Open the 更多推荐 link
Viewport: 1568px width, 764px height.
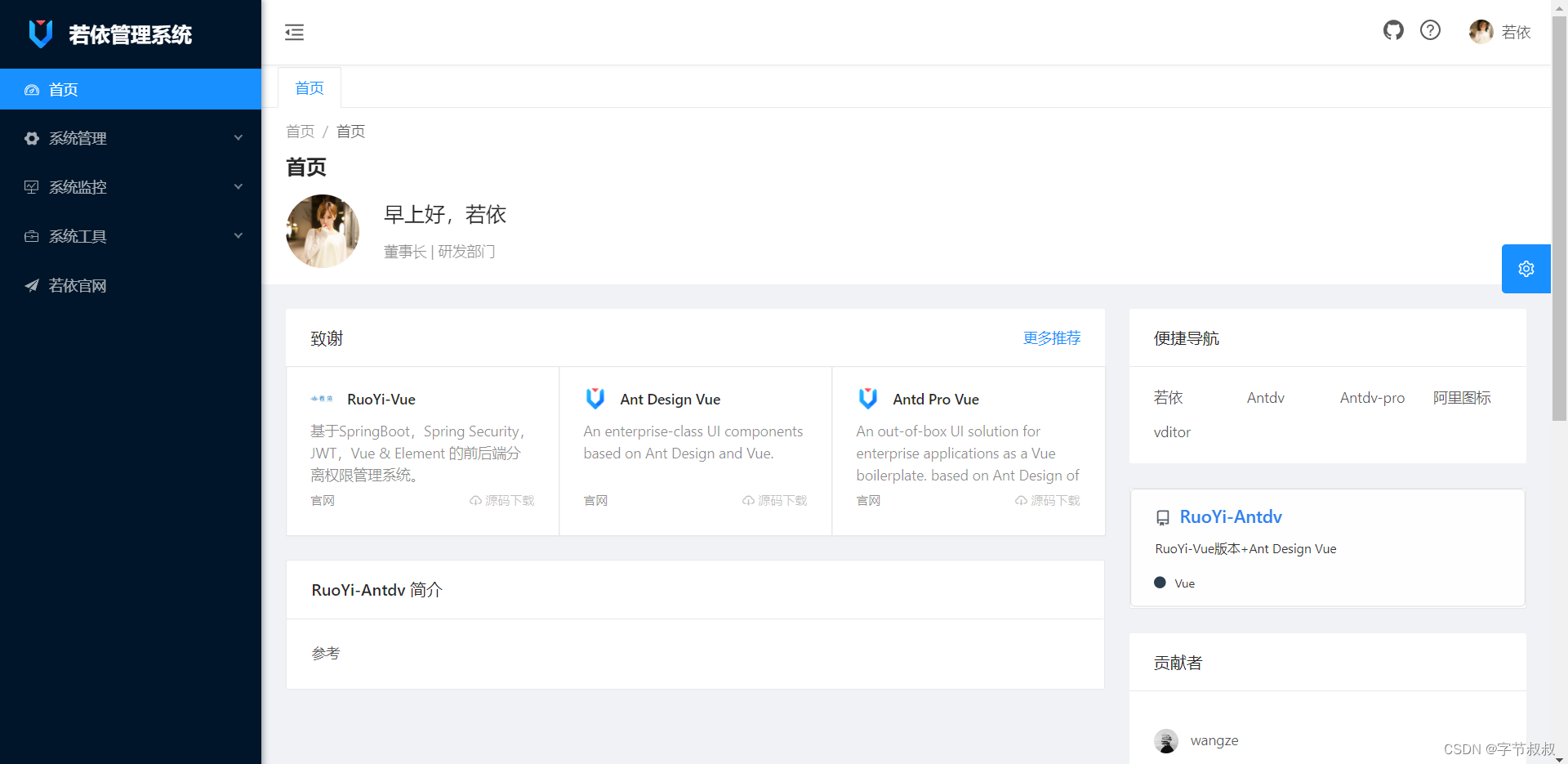(x=1051, y=337)
